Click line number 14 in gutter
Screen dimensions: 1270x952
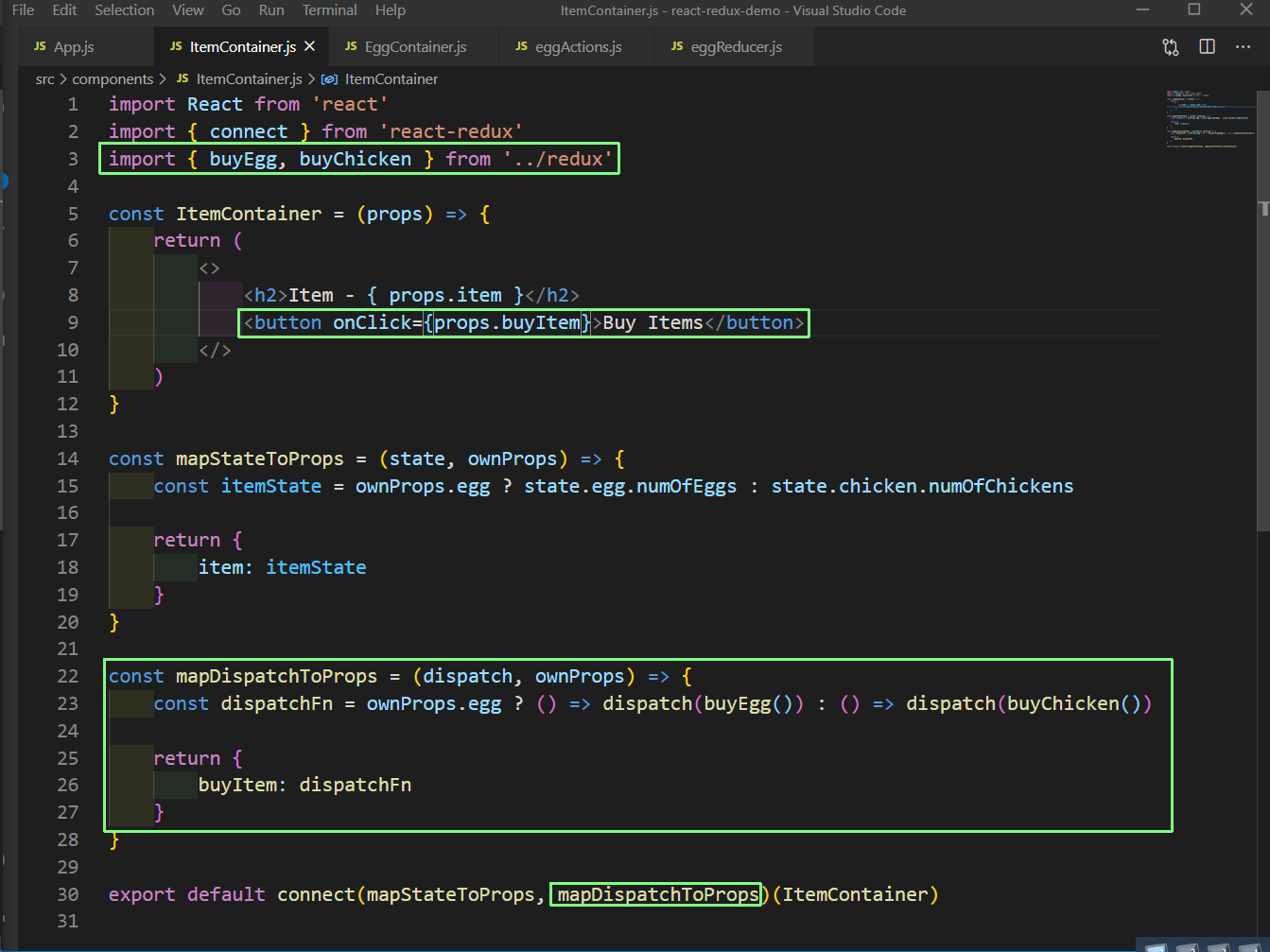[67, 459]
